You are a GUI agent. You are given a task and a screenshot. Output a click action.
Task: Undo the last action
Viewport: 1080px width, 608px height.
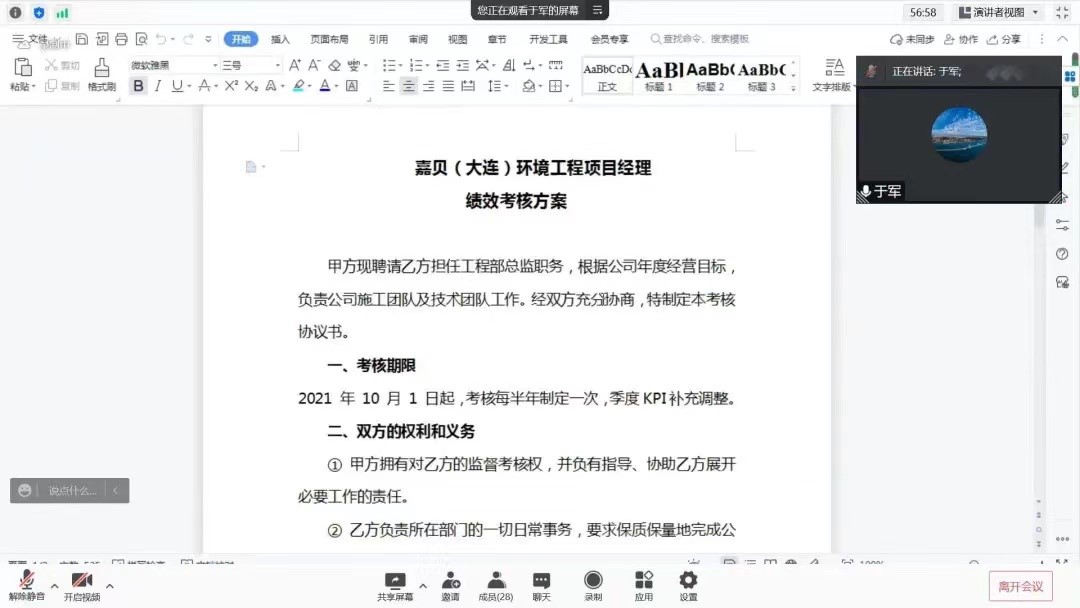click(x=161, y=39)
